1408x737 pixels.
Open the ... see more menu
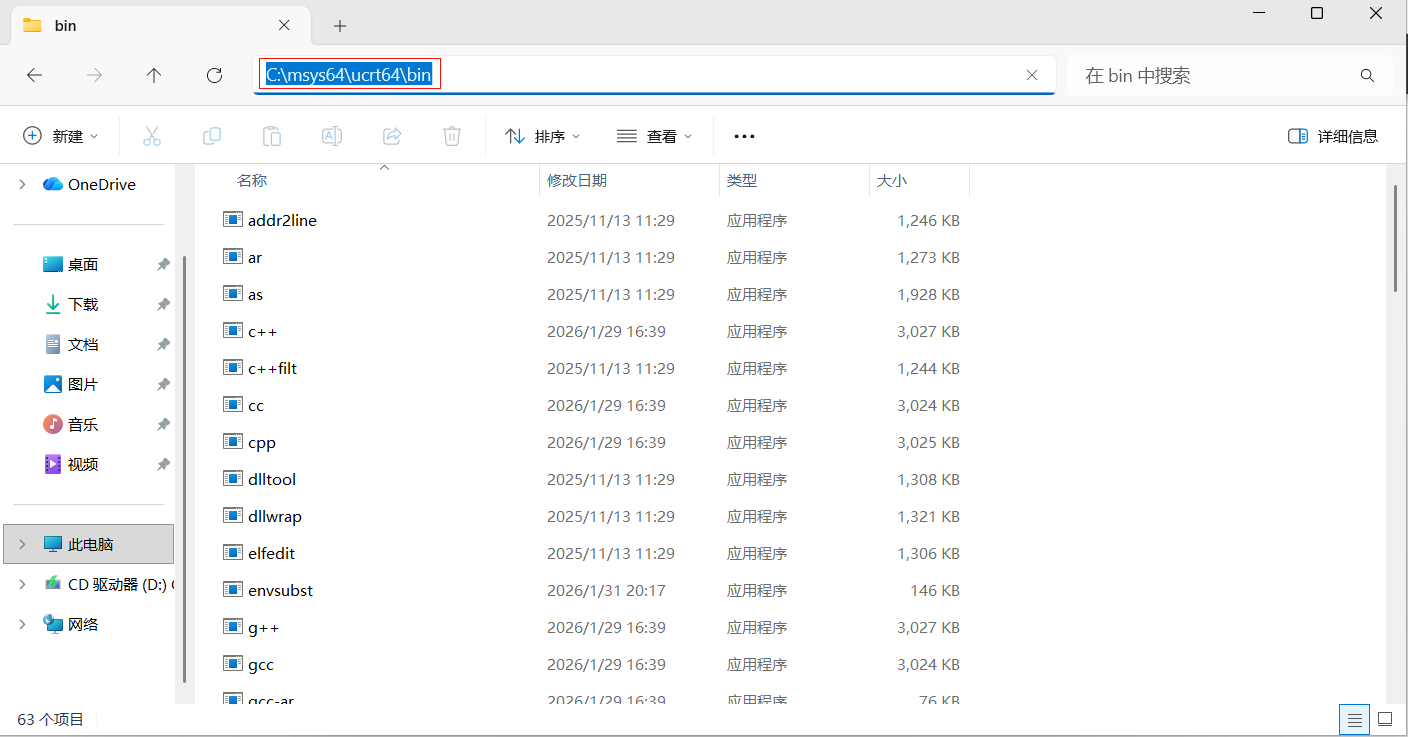743,135
